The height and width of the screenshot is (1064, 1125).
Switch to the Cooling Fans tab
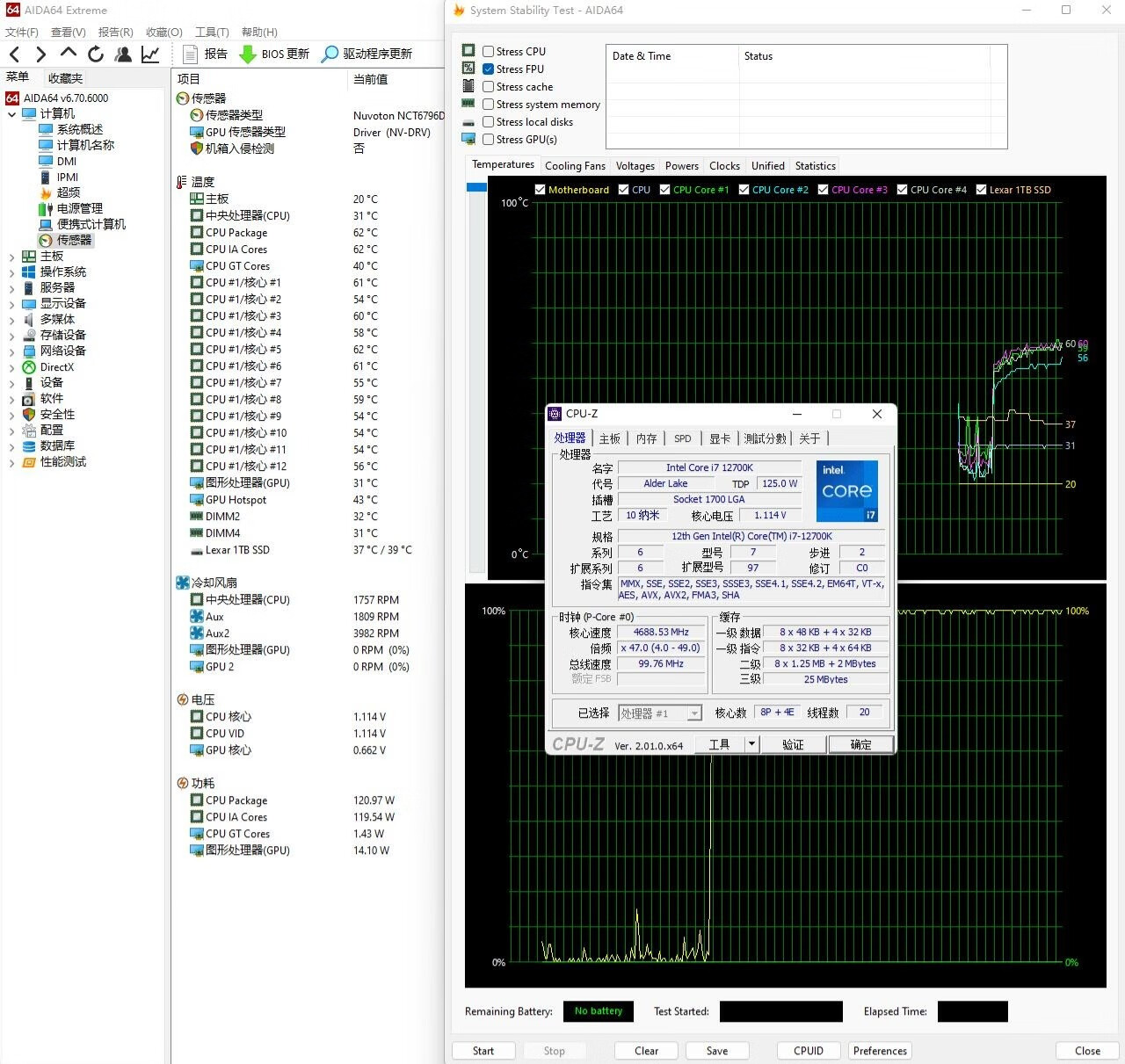coord(575,166)
